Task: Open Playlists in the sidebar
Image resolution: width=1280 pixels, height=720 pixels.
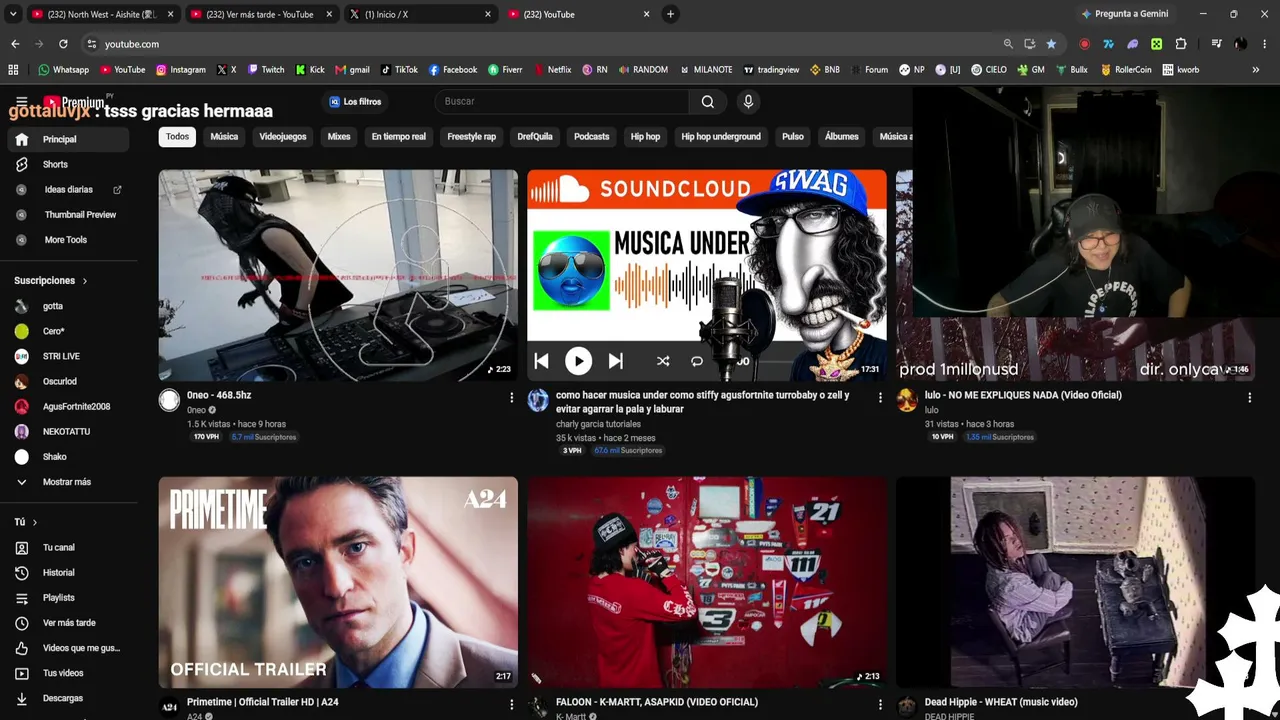Action: click(68, 598)
